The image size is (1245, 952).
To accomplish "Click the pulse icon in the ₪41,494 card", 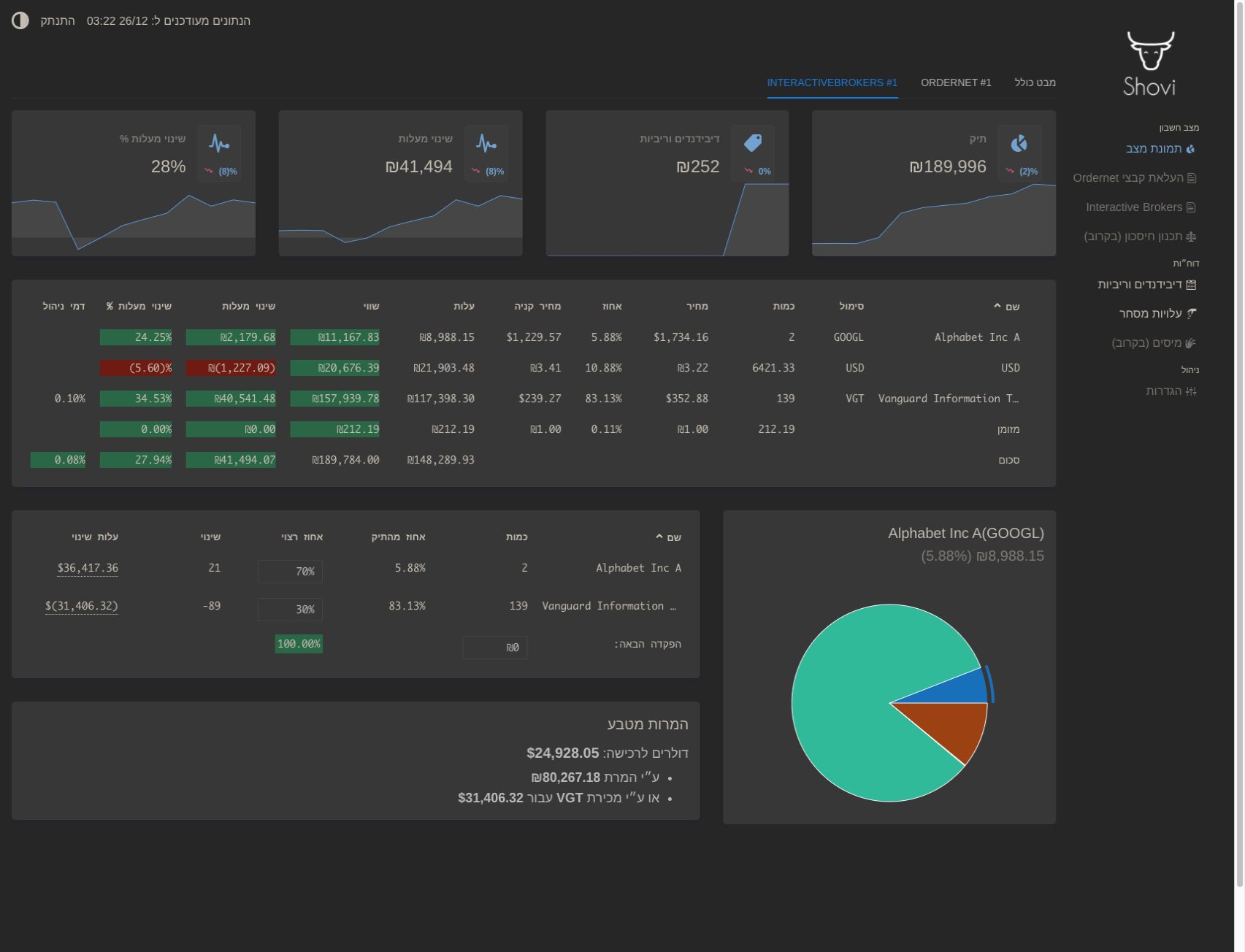I will pyautogui.click(x=486, y=143).
